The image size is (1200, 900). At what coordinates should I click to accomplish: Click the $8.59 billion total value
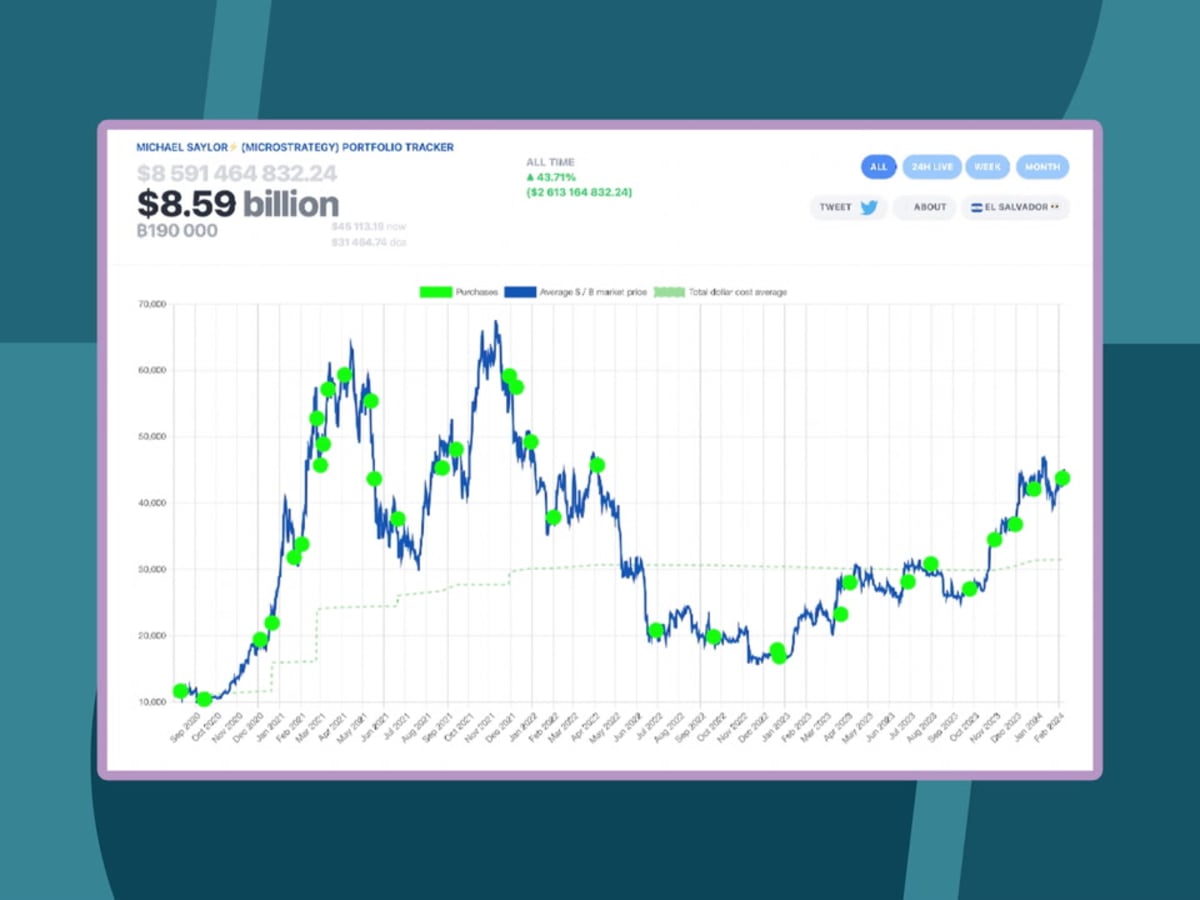point(237,204)
